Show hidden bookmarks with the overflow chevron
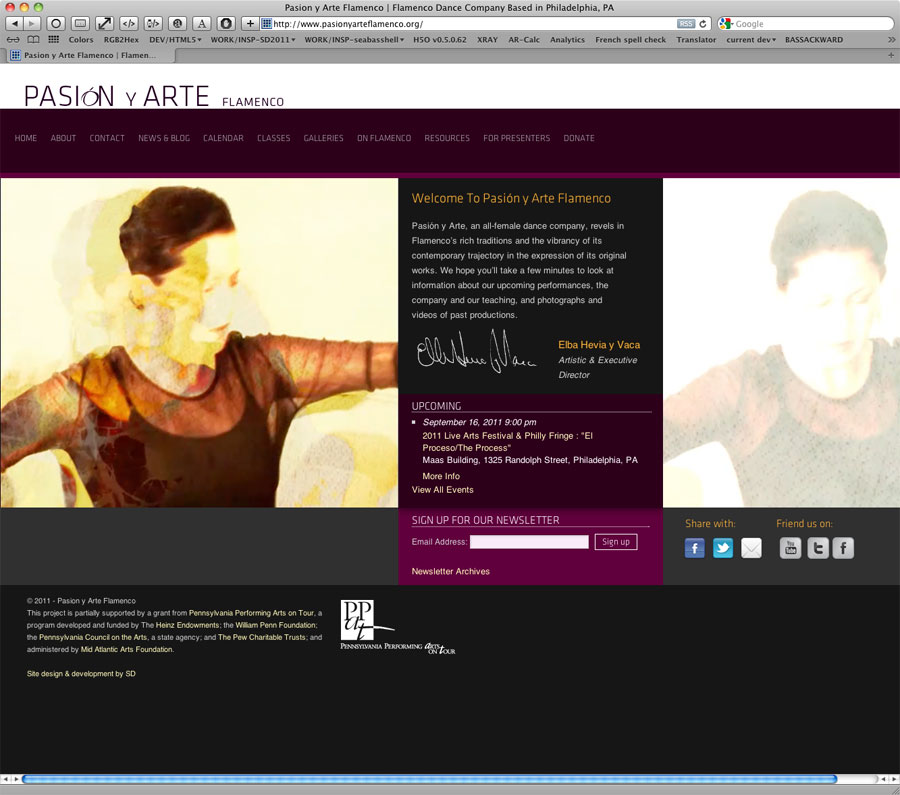This screenshot has height=795, width=900. [890, 40]
